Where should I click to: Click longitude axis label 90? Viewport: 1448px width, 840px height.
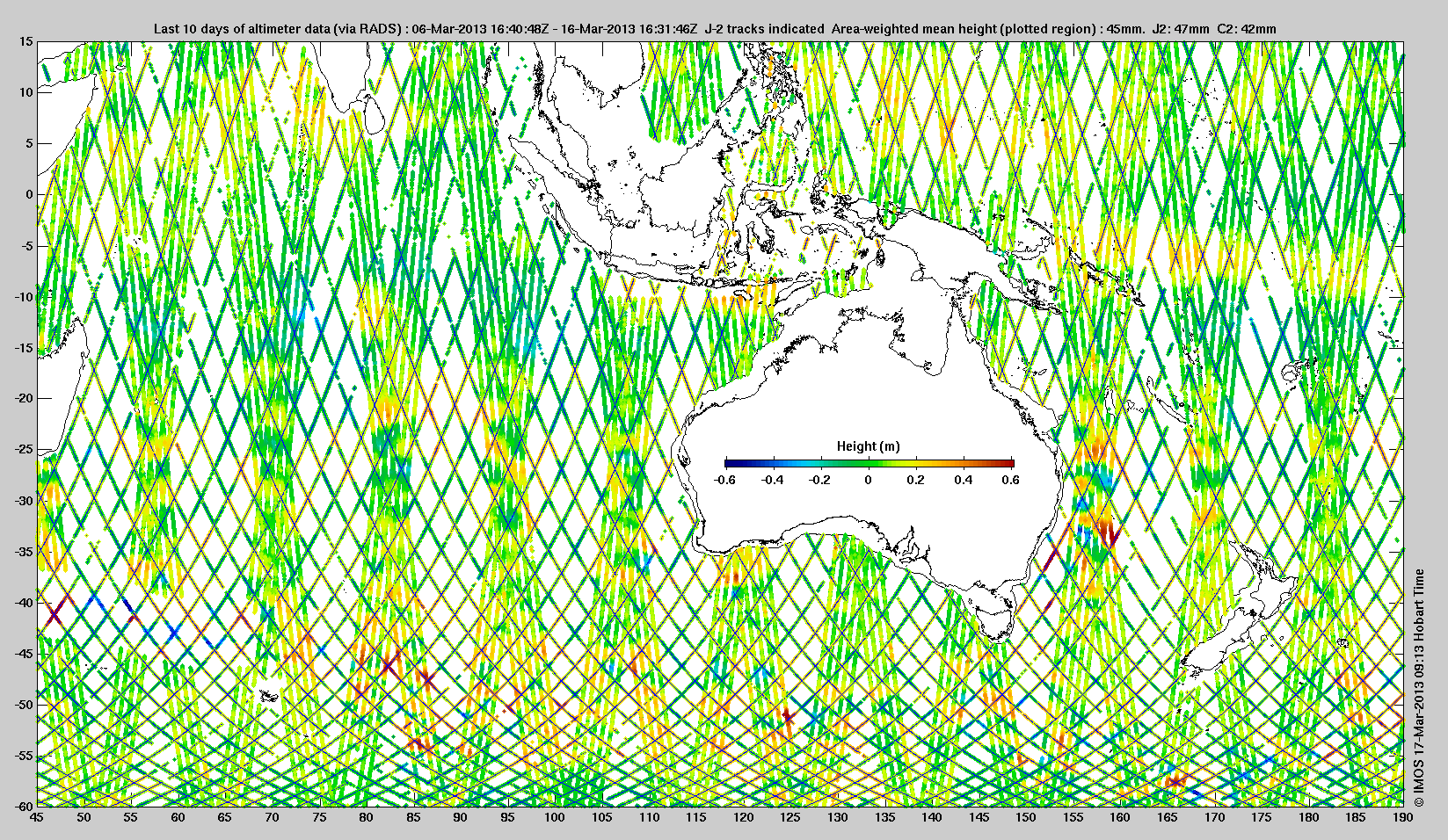461,818
